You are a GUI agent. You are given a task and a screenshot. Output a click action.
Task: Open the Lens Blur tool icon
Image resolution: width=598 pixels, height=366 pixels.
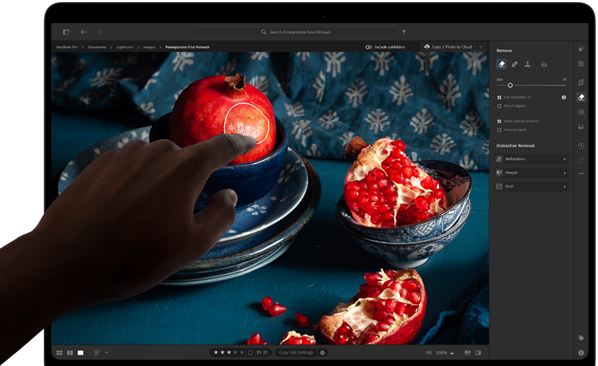click(x=581, y=127)
